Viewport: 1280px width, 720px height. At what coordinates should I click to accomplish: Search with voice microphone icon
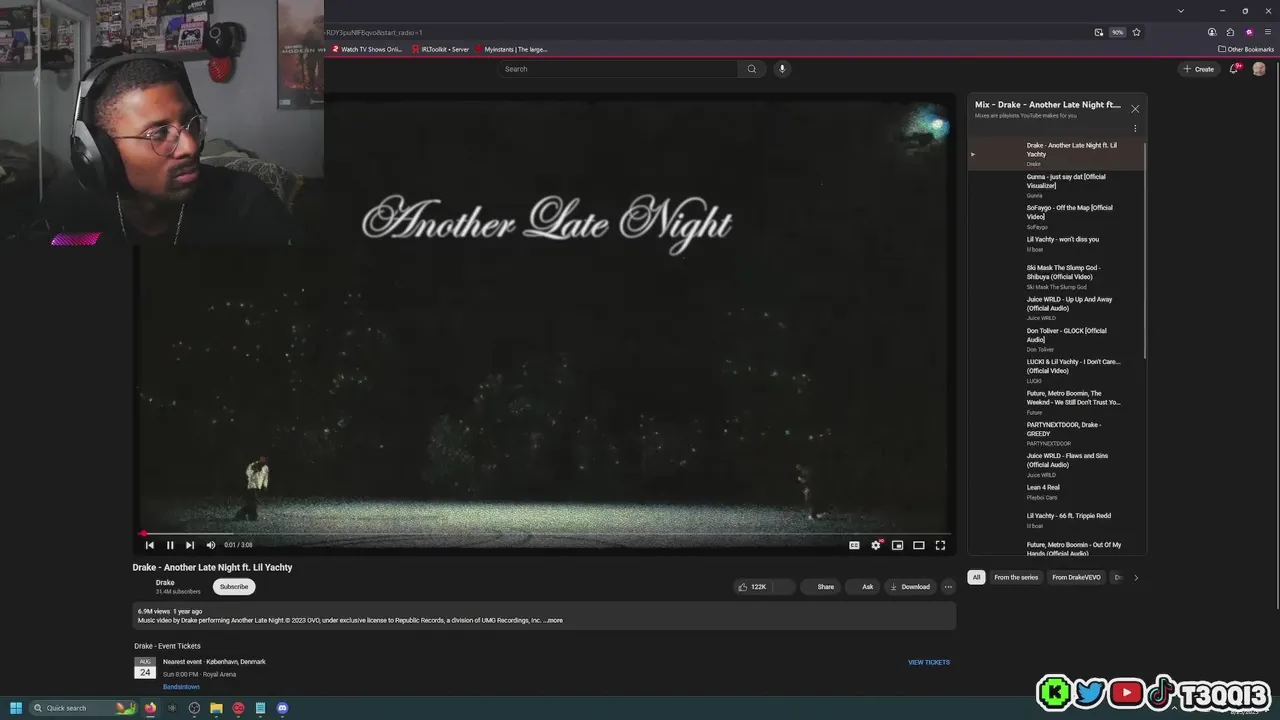(782, 69)
